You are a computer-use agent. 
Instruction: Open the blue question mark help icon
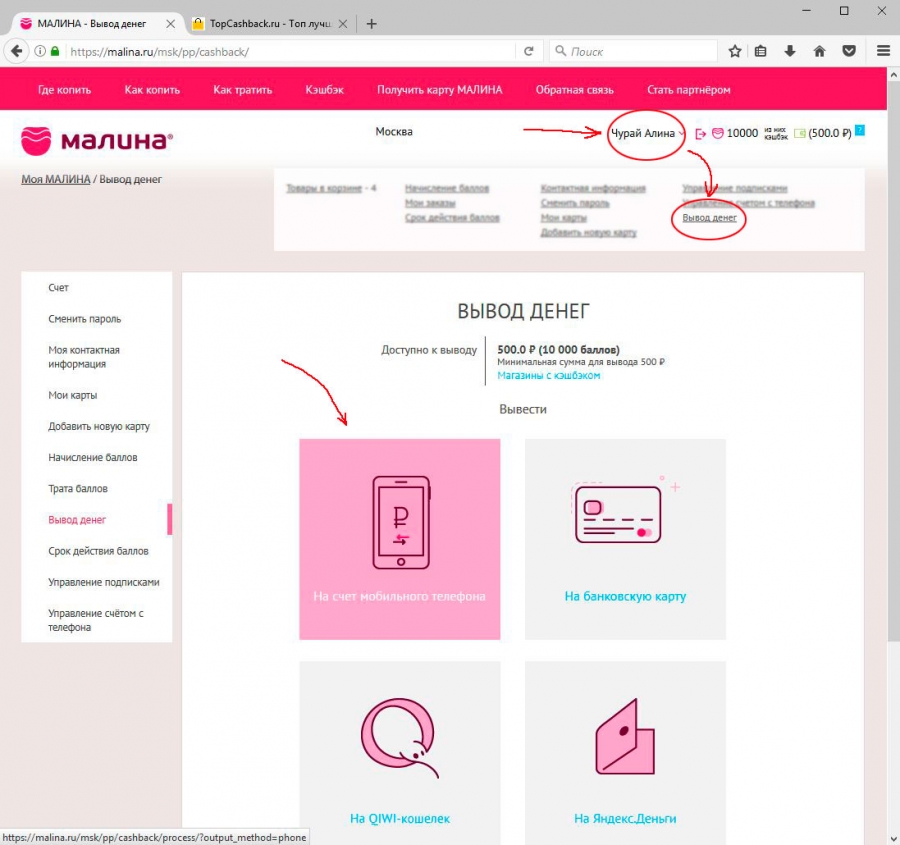click(859, 130)
